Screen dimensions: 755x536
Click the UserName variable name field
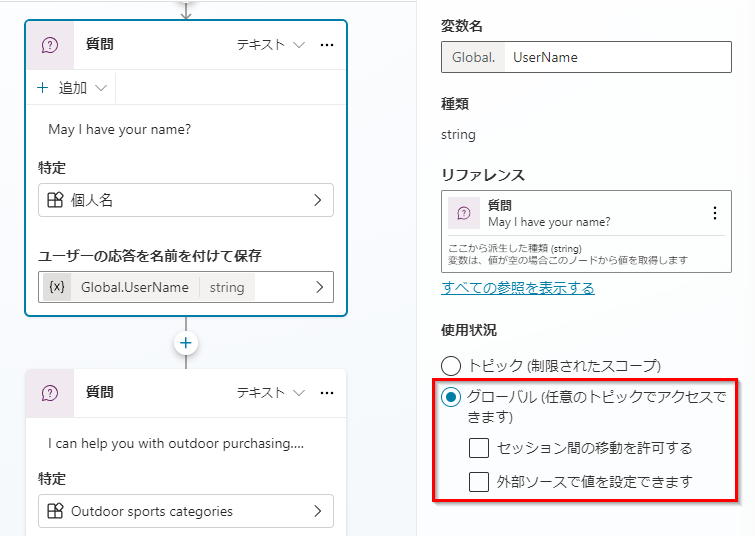coord(625,57)
